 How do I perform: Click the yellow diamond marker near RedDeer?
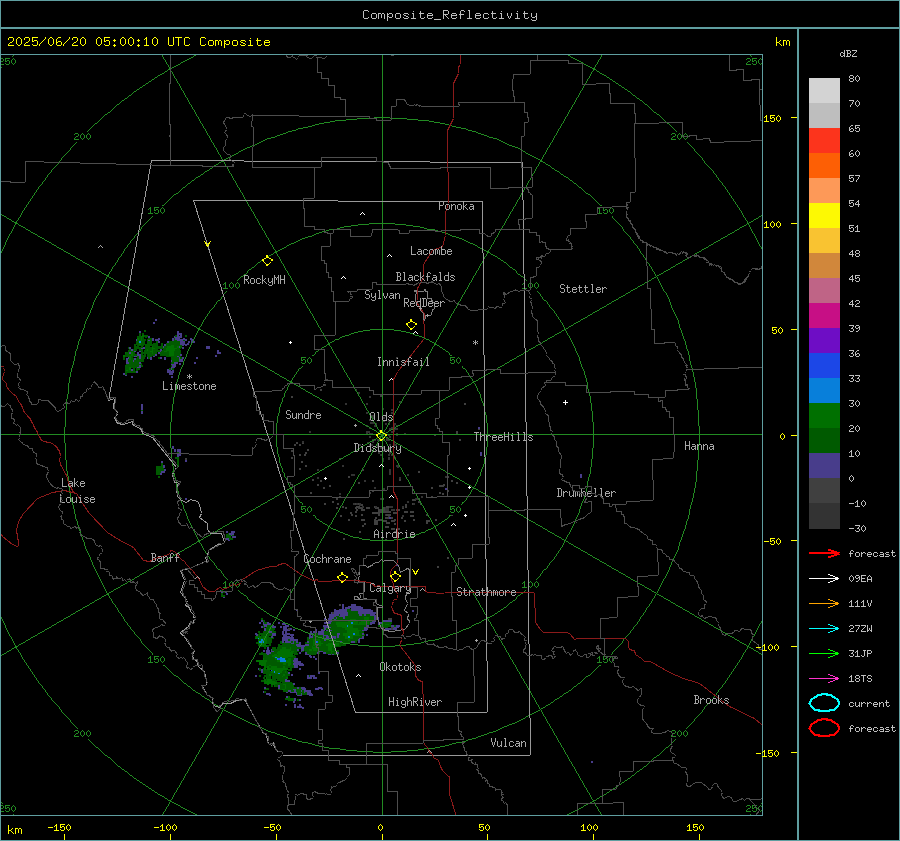pos(411,325)
